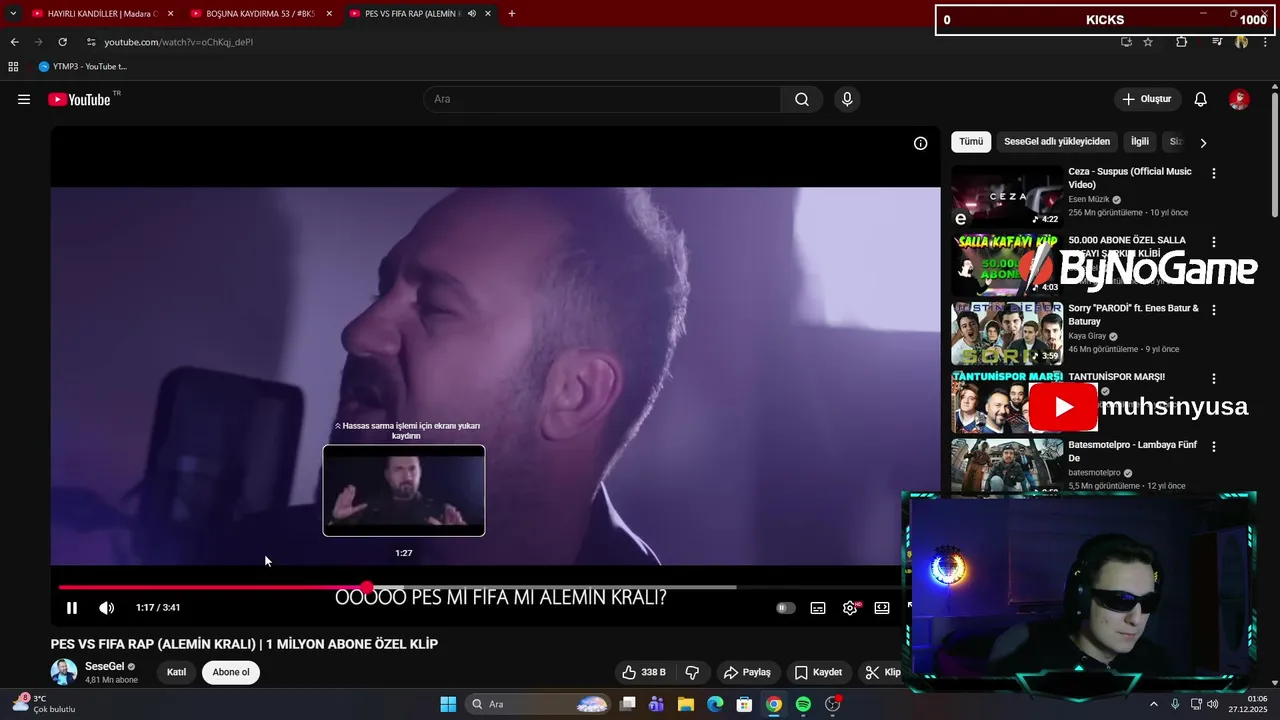Toggle subtitles/closed captions
The width and height of the screenshot is (1280, 720).
pyautogui.click(x=818, y=608)
